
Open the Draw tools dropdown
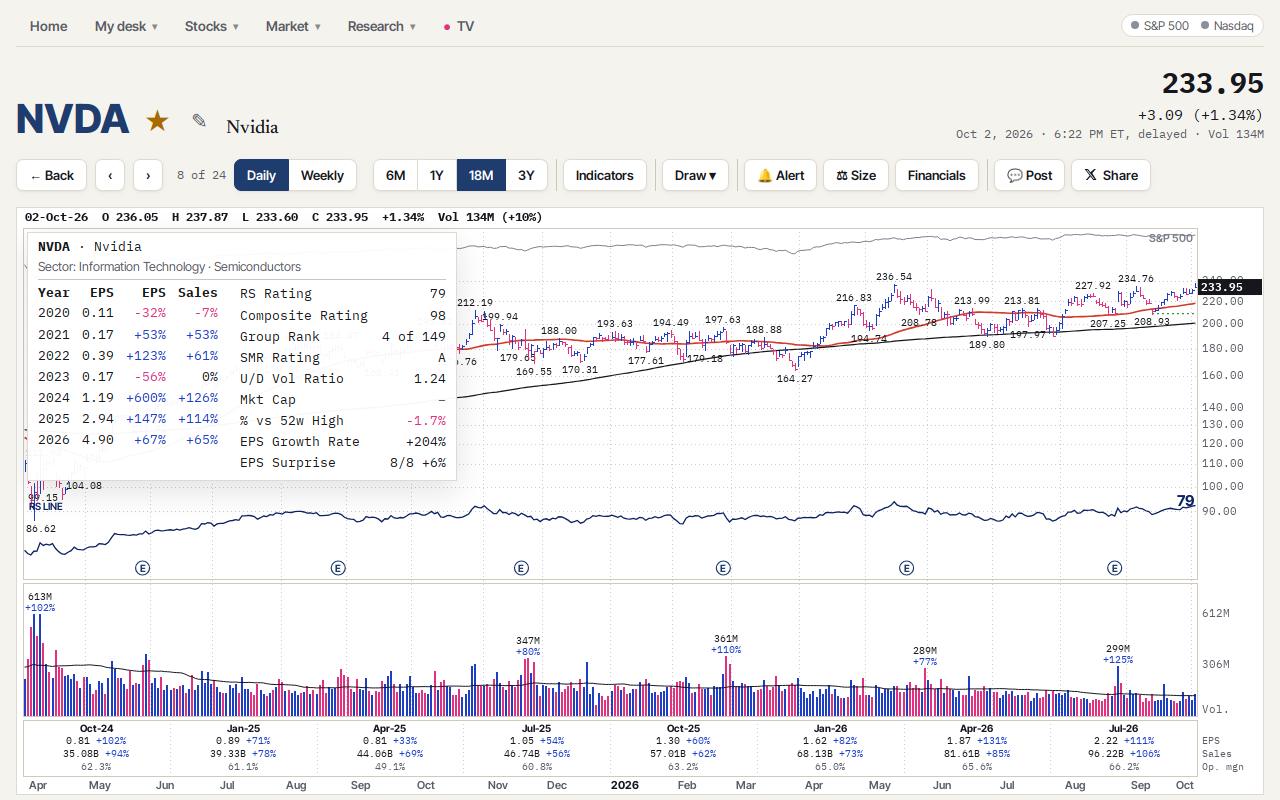click(x=695, y=175)
